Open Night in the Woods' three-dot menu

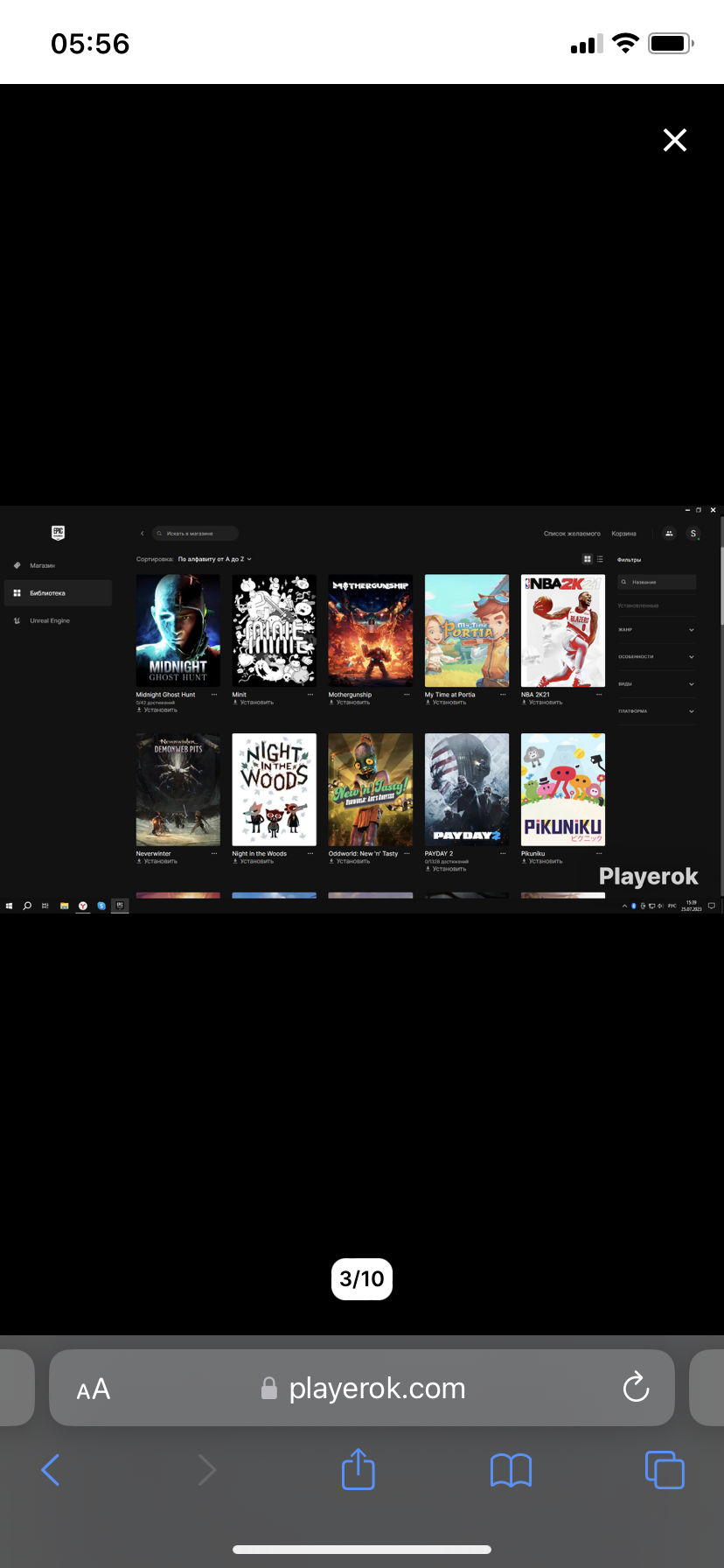(310, 854)
